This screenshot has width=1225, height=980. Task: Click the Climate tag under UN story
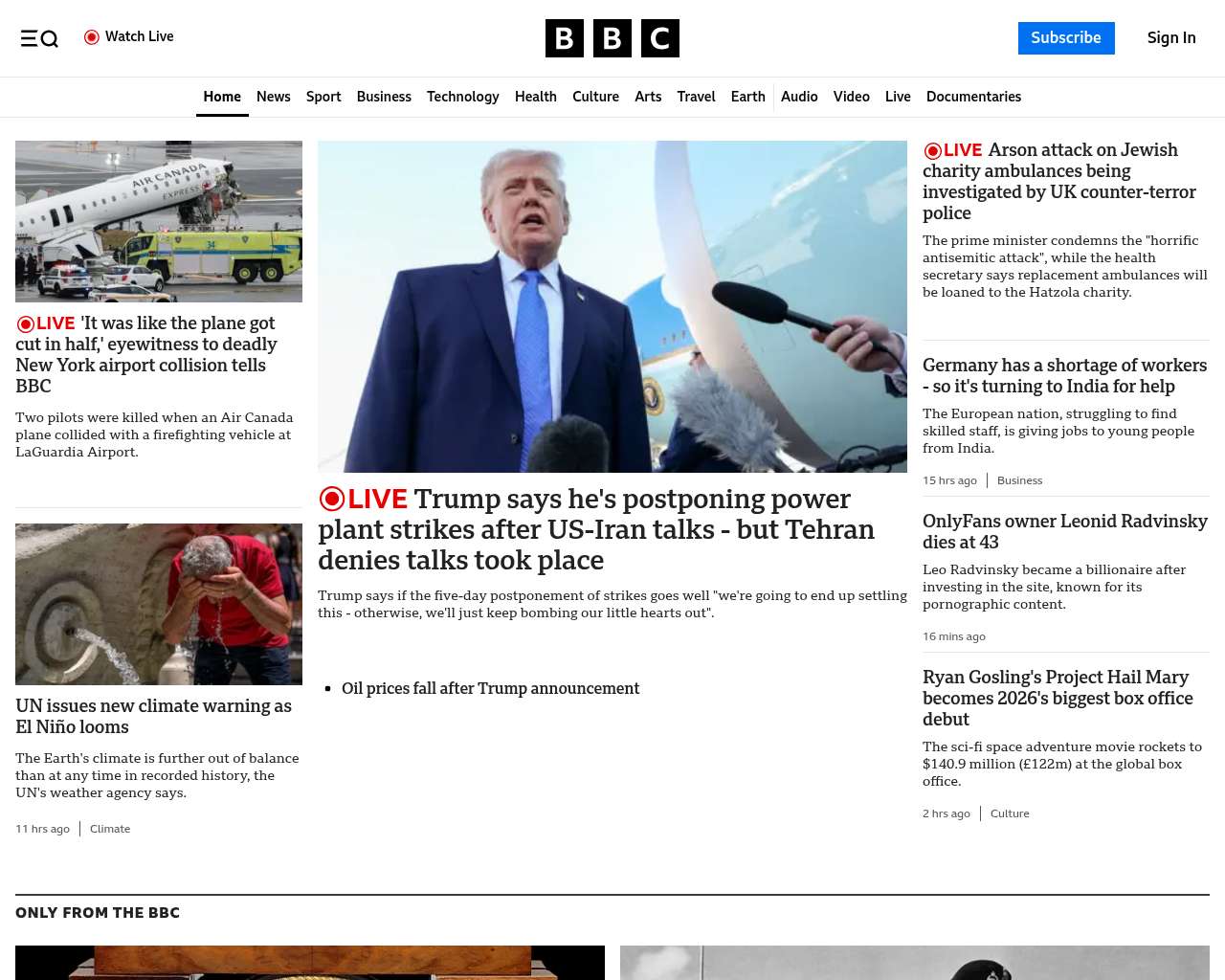point(110,829)
